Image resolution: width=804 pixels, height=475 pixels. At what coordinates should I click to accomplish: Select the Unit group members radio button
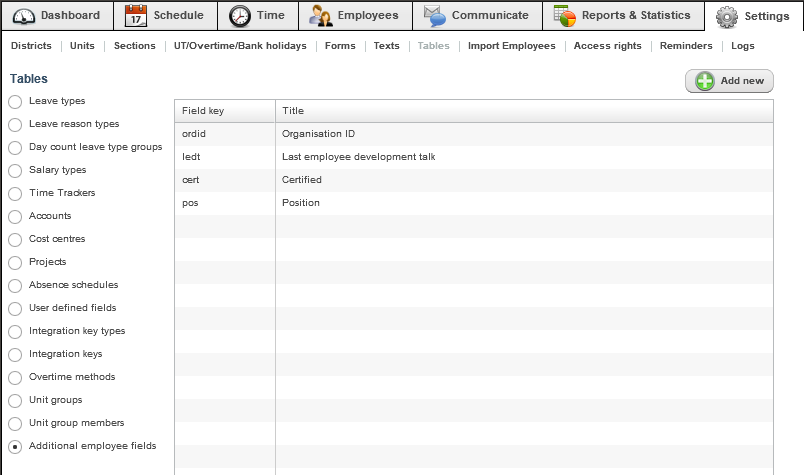point(15,424)
